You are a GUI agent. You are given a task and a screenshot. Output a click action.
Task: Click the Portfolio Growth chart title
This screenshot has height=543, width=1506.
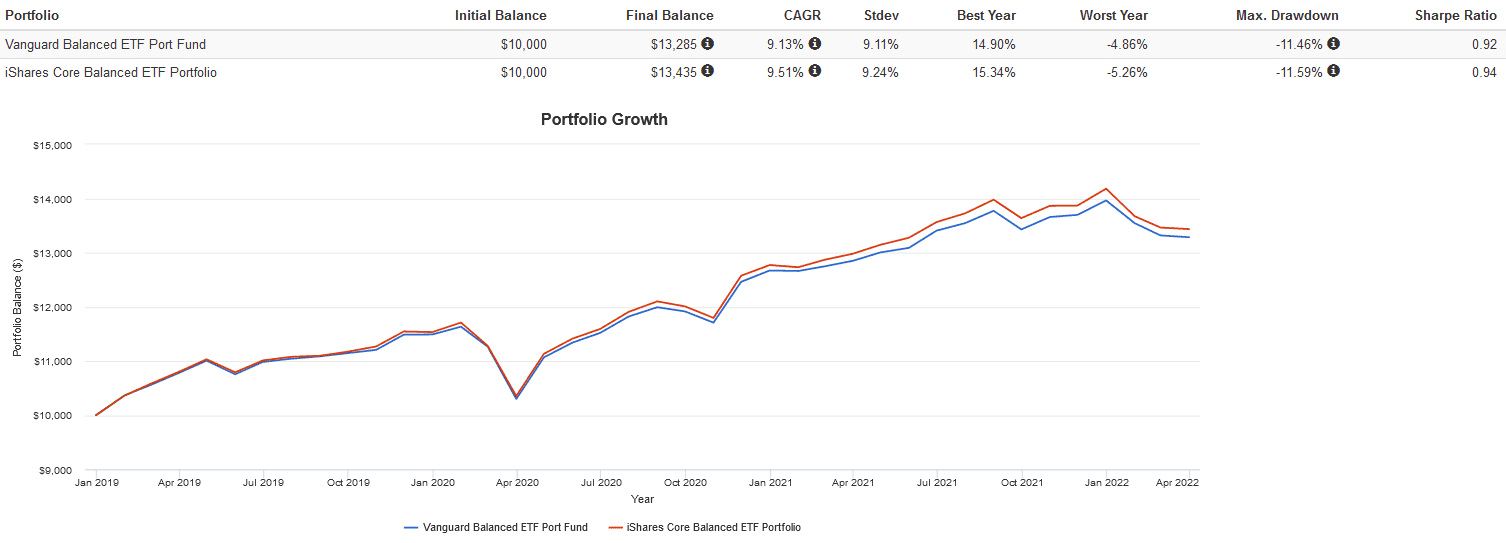(x=604, y=120)
